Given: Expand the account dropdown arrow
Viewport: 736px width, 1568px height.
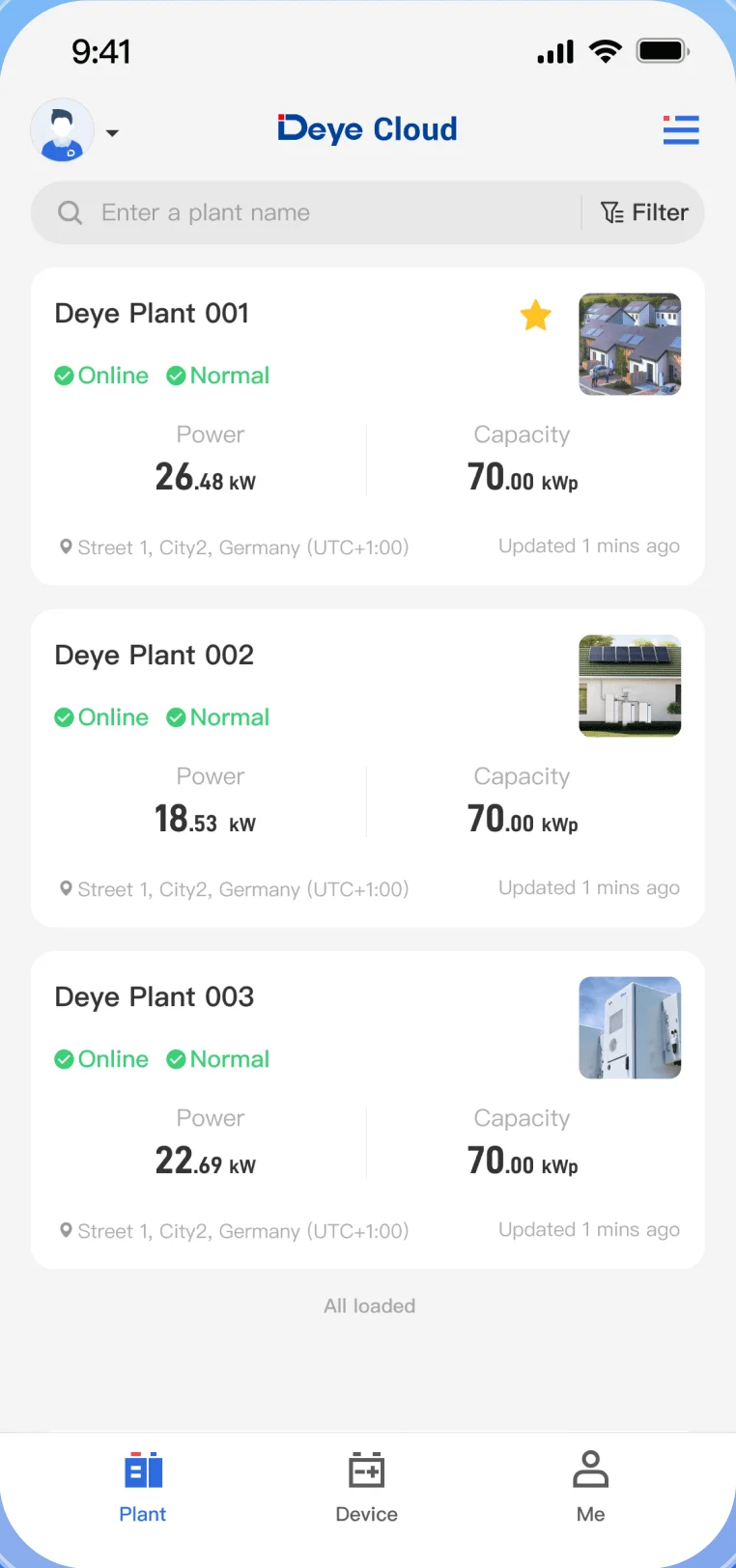Looking at the screenshot, I should pyautogui.click(x=112, y=133).
